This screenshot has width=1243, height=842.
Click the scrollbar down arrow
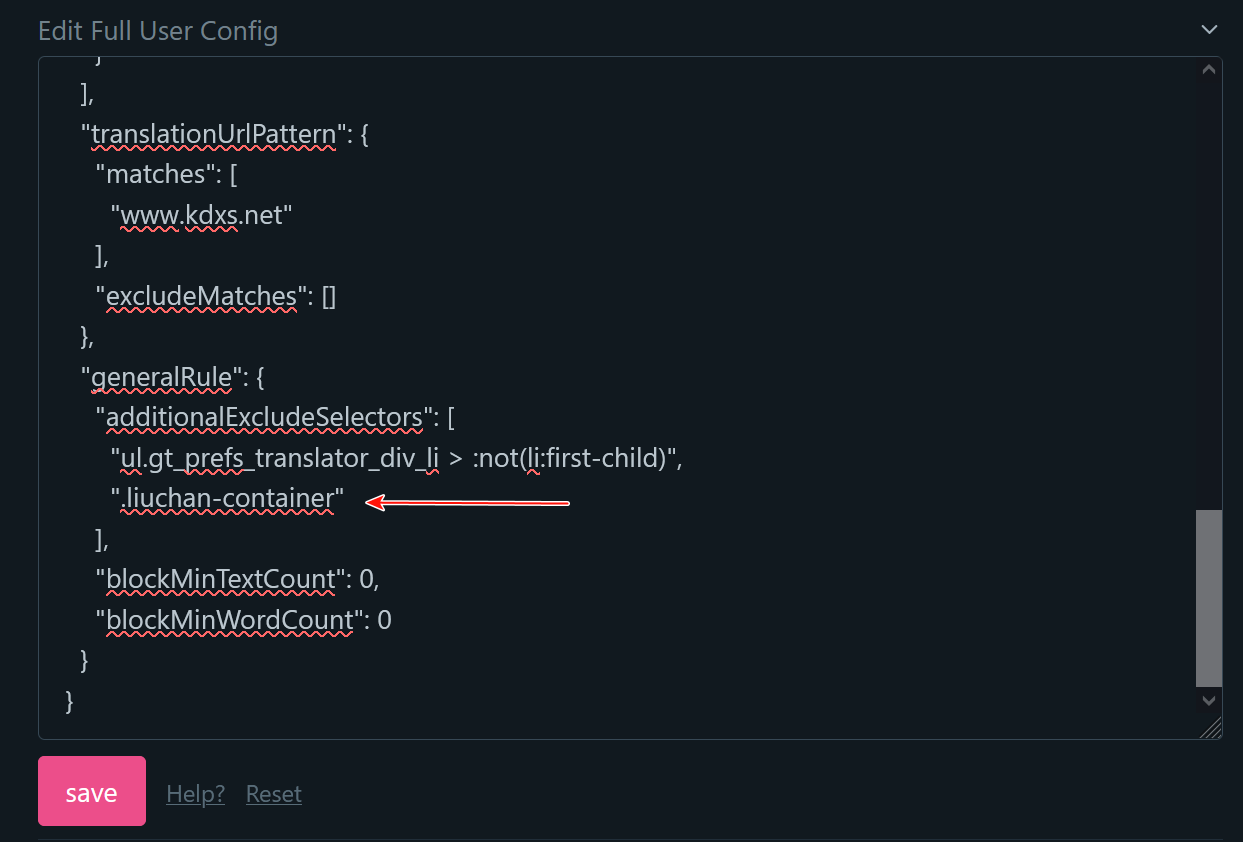[x=1208, y=701]
